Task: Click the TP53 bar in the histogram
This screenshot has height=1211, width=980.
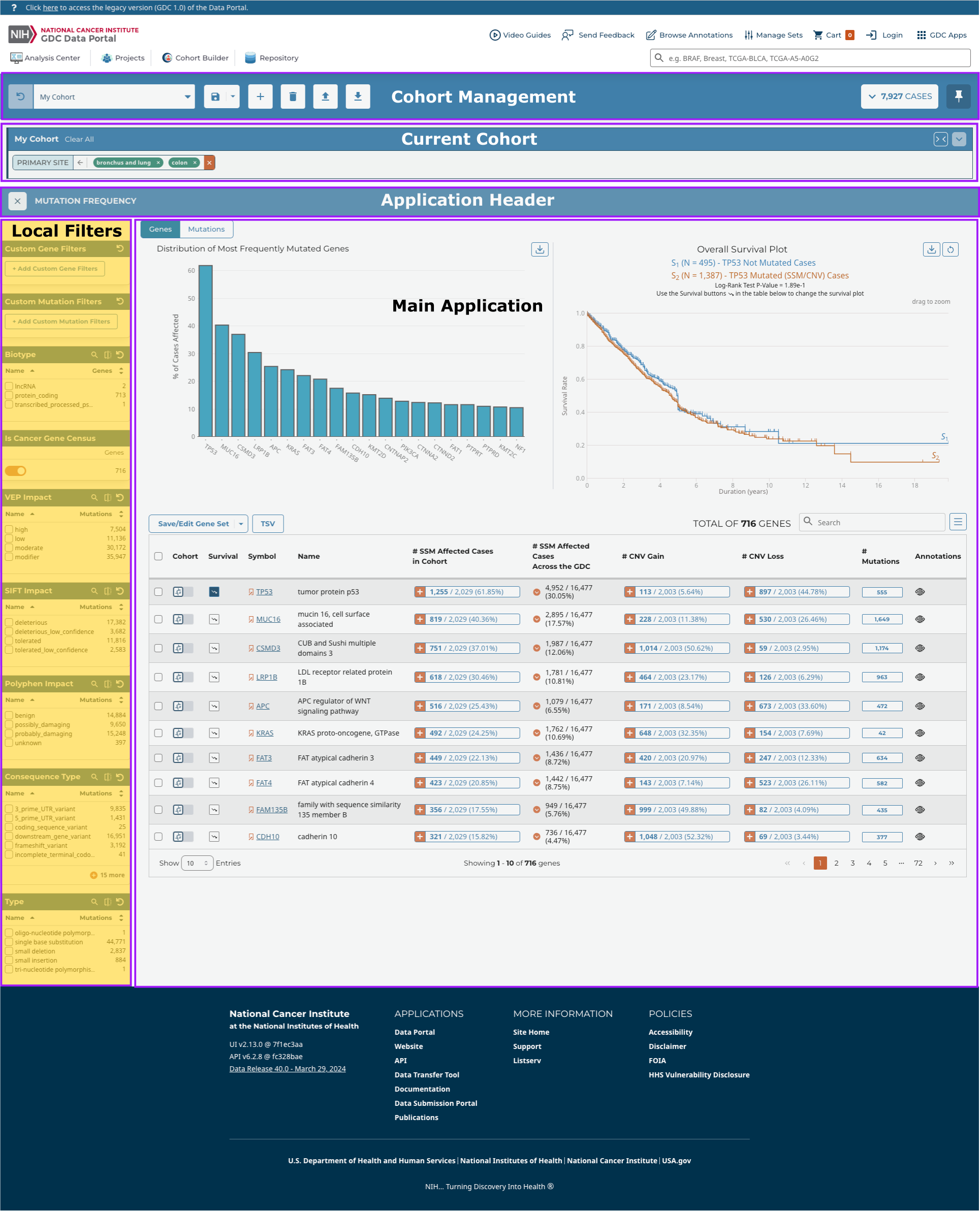Action: 205,350
